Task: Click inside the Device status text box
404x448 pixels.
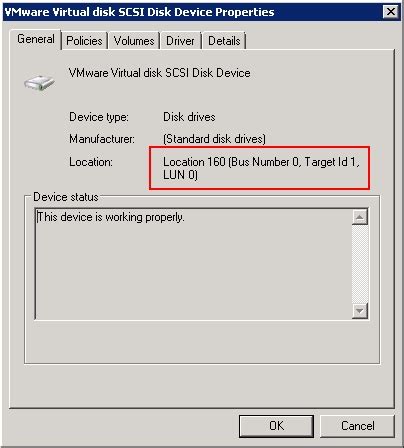Action: (193, 264)
